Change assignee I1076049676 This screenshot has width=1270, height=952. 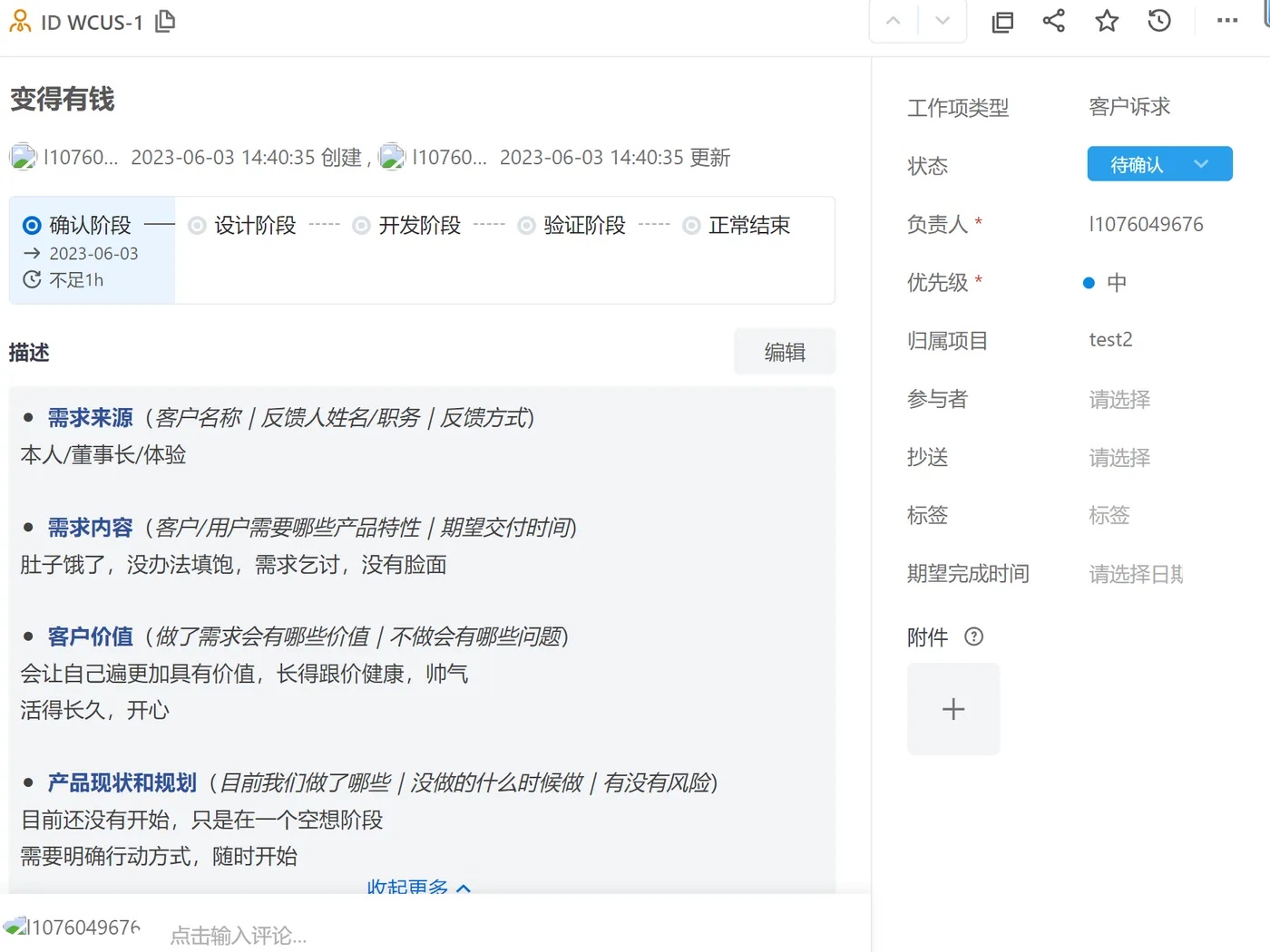pyautogui.click(x=1146, y=224)
